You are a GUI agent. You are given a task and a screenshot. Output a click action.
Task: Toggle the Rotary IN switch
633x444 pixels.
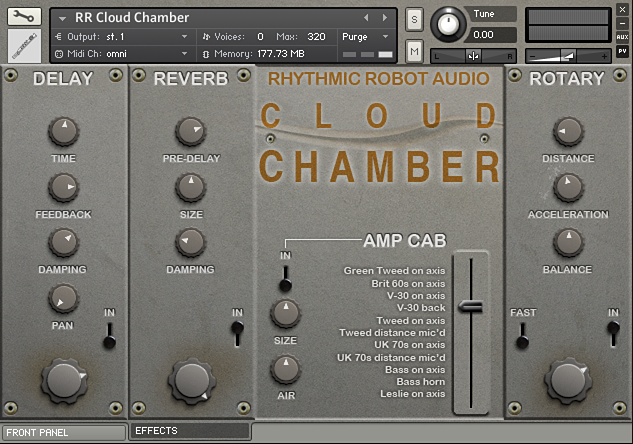coord(613,333)
